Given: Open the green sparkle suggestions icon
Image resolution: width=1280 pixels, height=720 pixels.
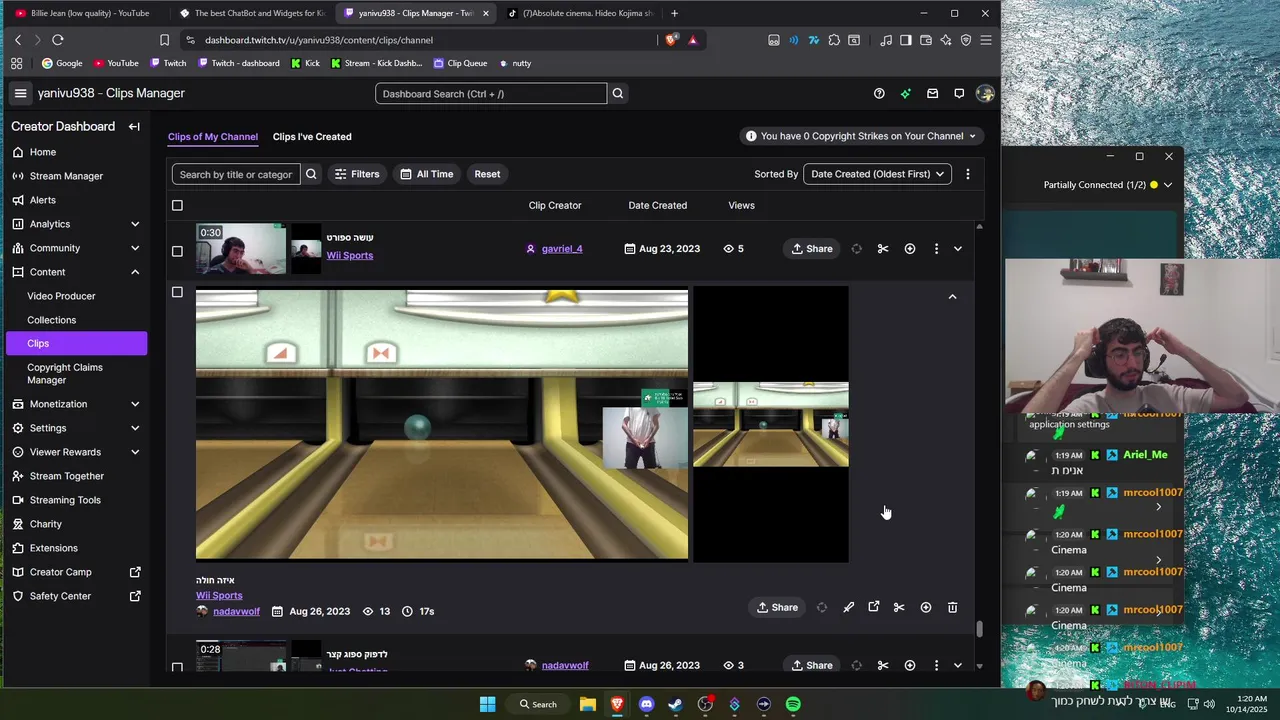Looking at the screenshot, I should 905,93.
